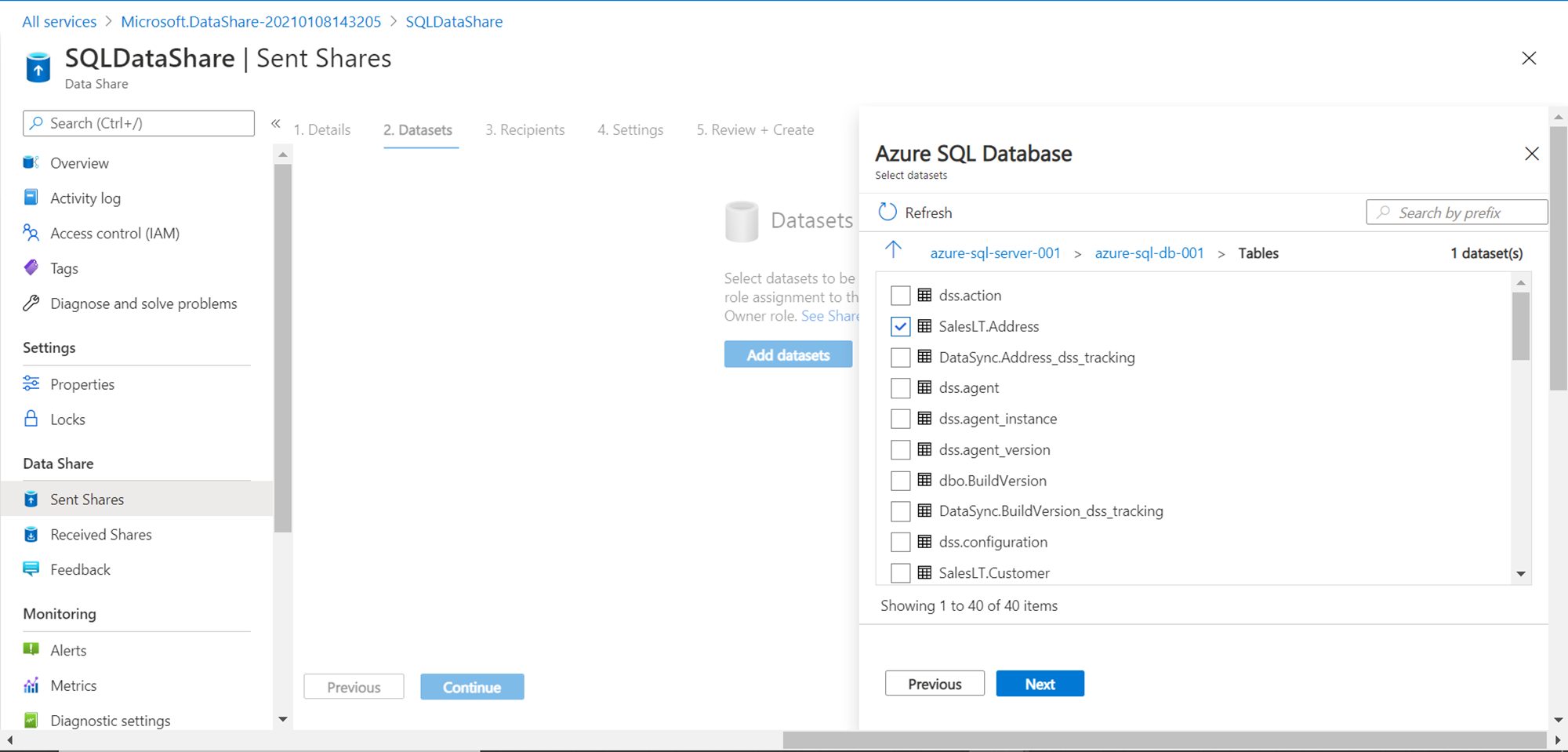Collapse the sidebar with double chevron
The height and width of the screenshot is (752, 1568).
(276, 124)
